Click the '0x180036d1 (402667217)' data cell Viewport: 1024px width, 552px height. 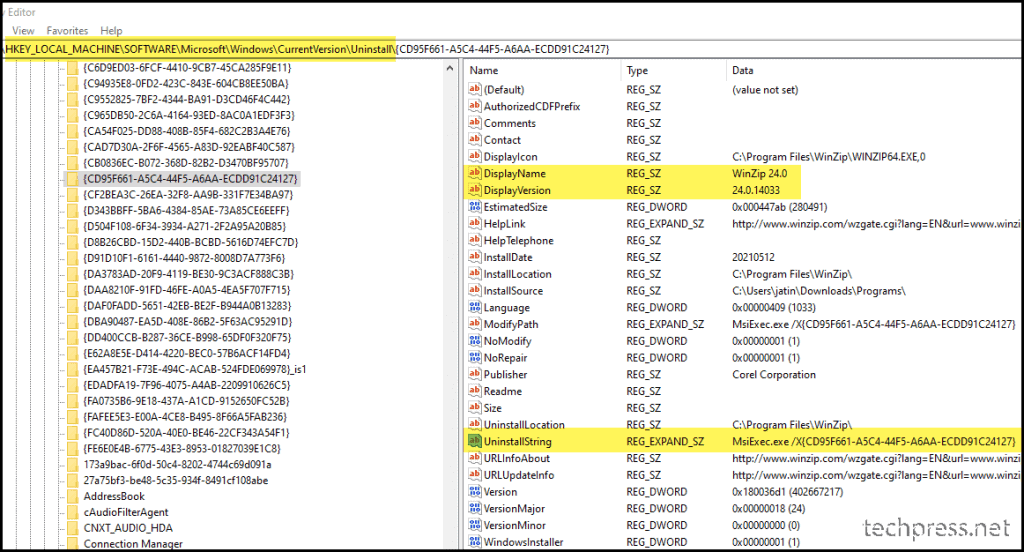[x=787, y=491]
